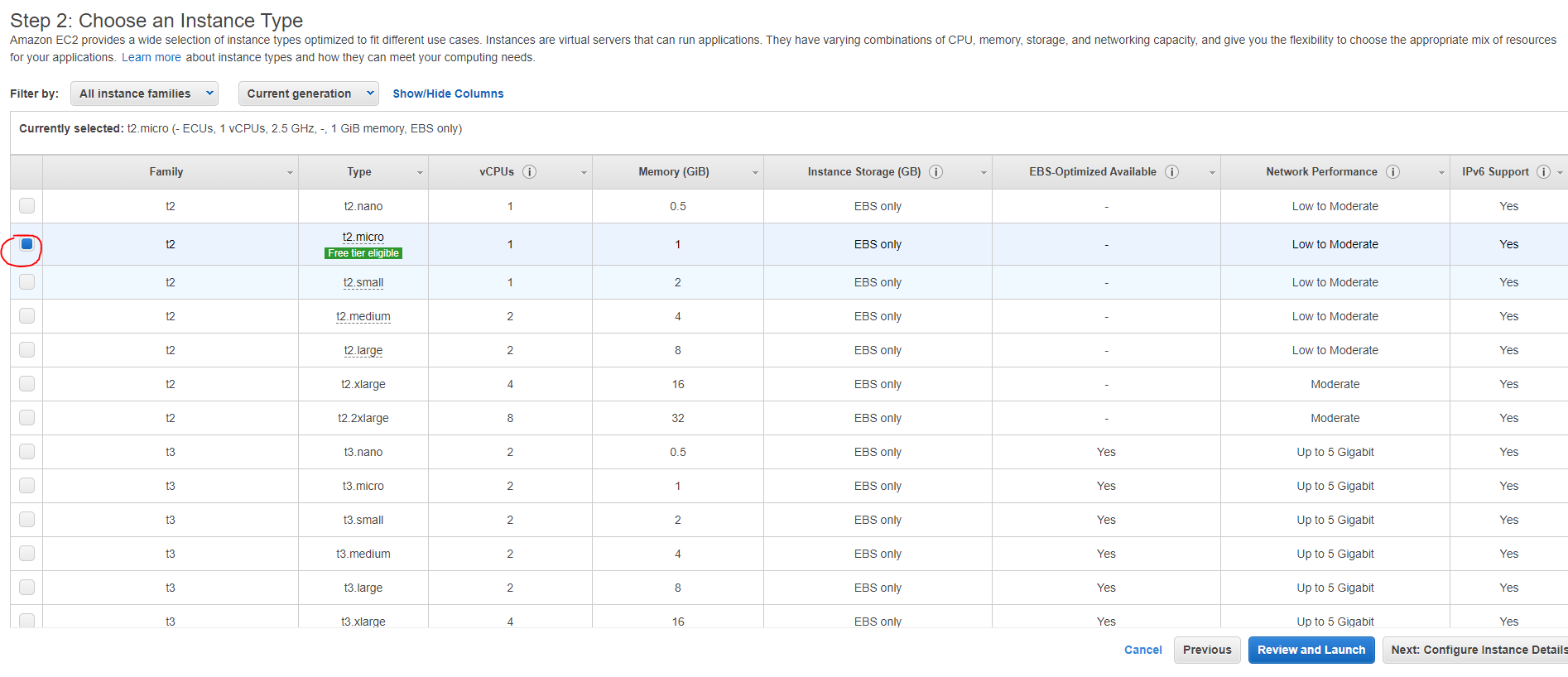Open the Family column sort arrow

(x=290, y=173)
